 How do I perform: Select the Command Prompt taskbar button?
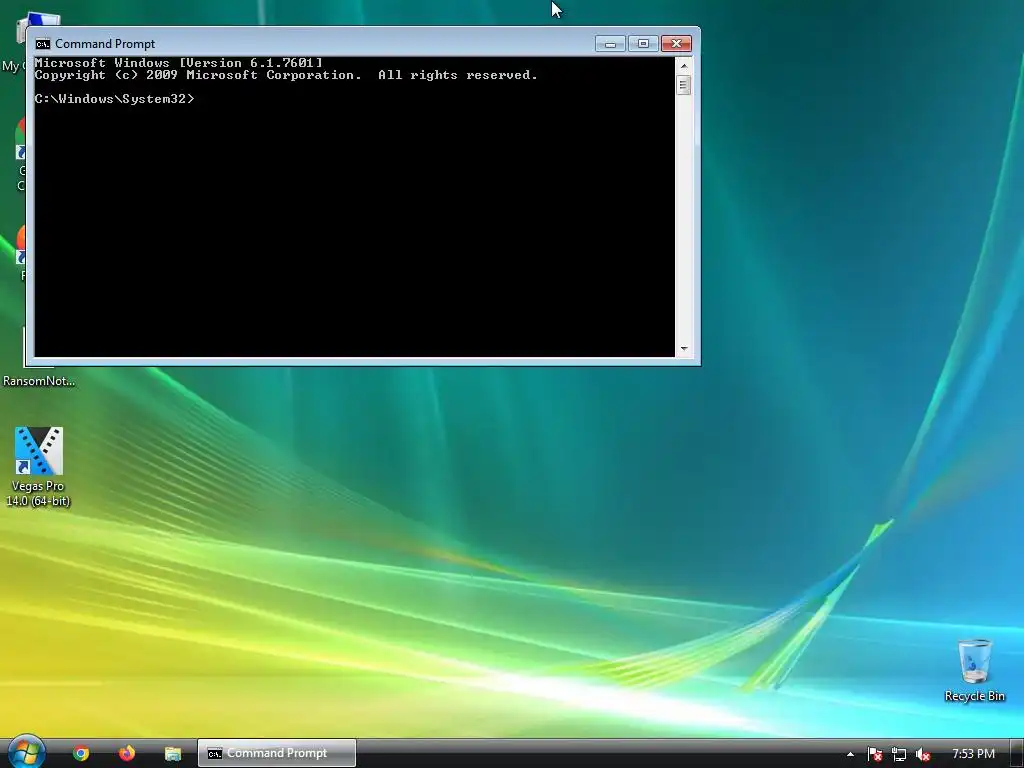pos(277,753)
